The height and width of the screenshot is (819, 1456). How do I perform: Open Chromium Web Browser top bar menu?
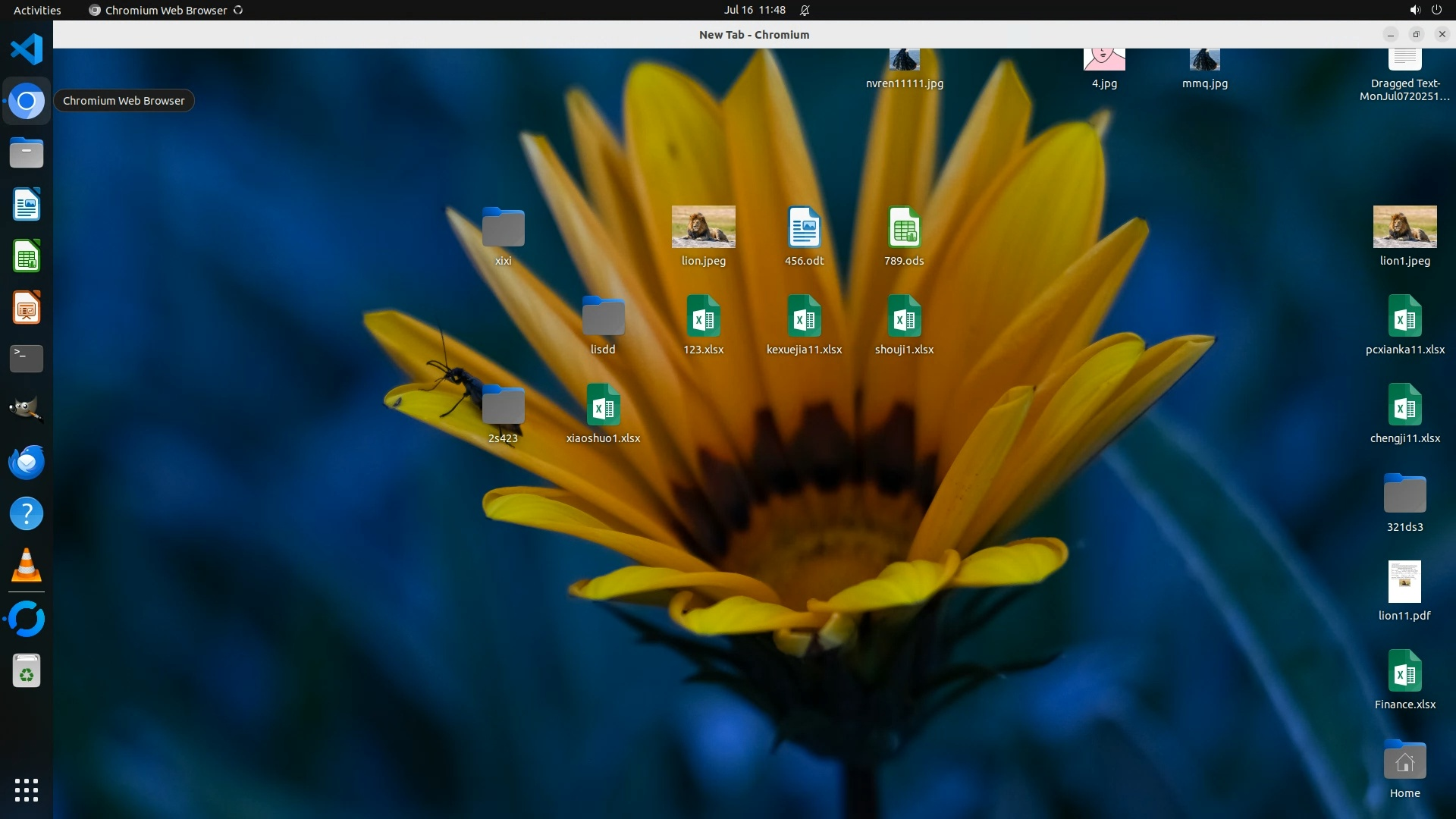click(165, 10)
